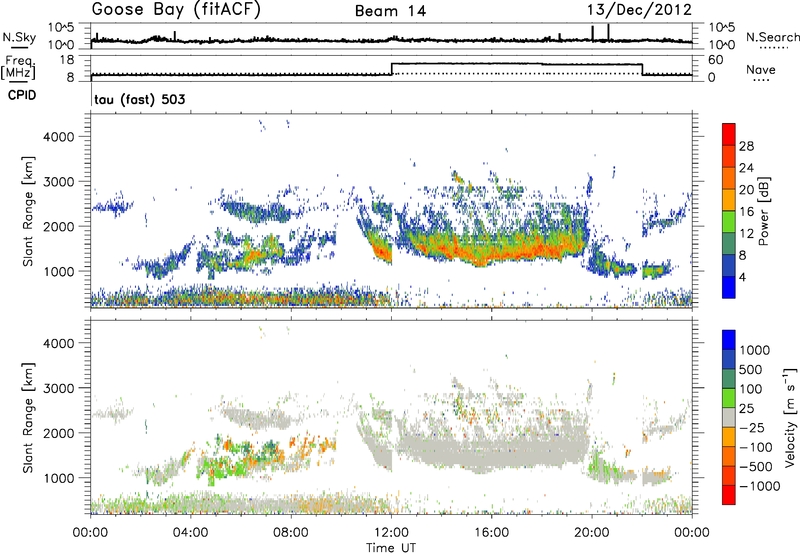
Task: Click the 08:00 time axis tick label
Action: point(291,533)
